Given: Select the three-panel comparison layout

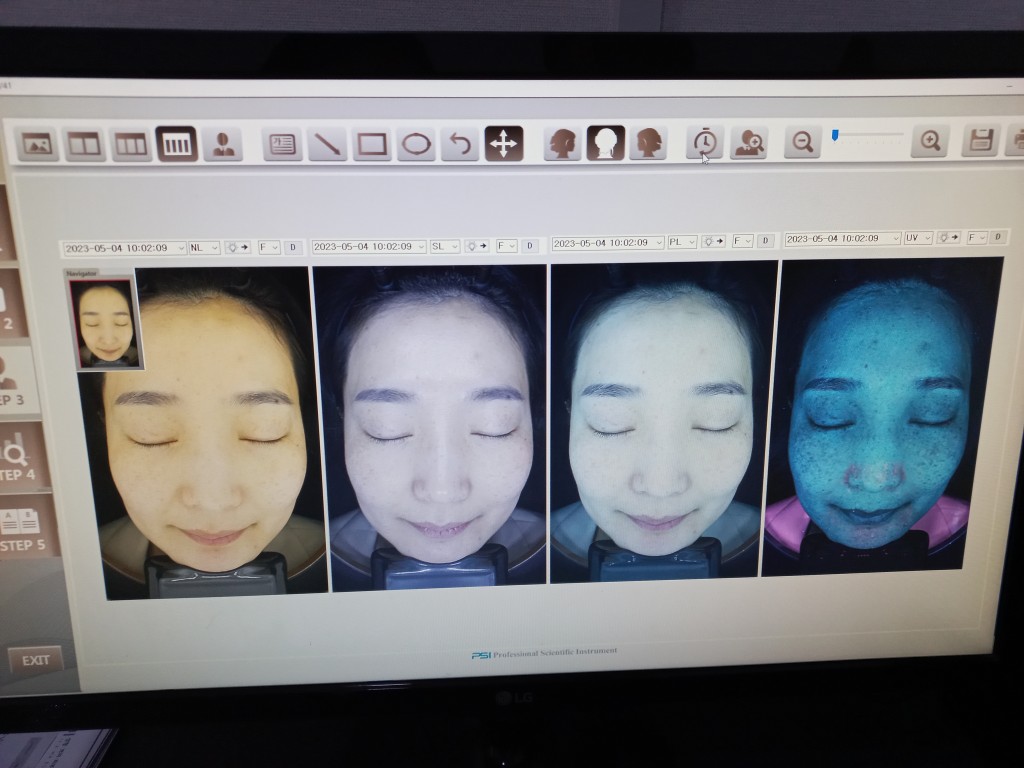Looking at the screenshot, I should point(131,144).
